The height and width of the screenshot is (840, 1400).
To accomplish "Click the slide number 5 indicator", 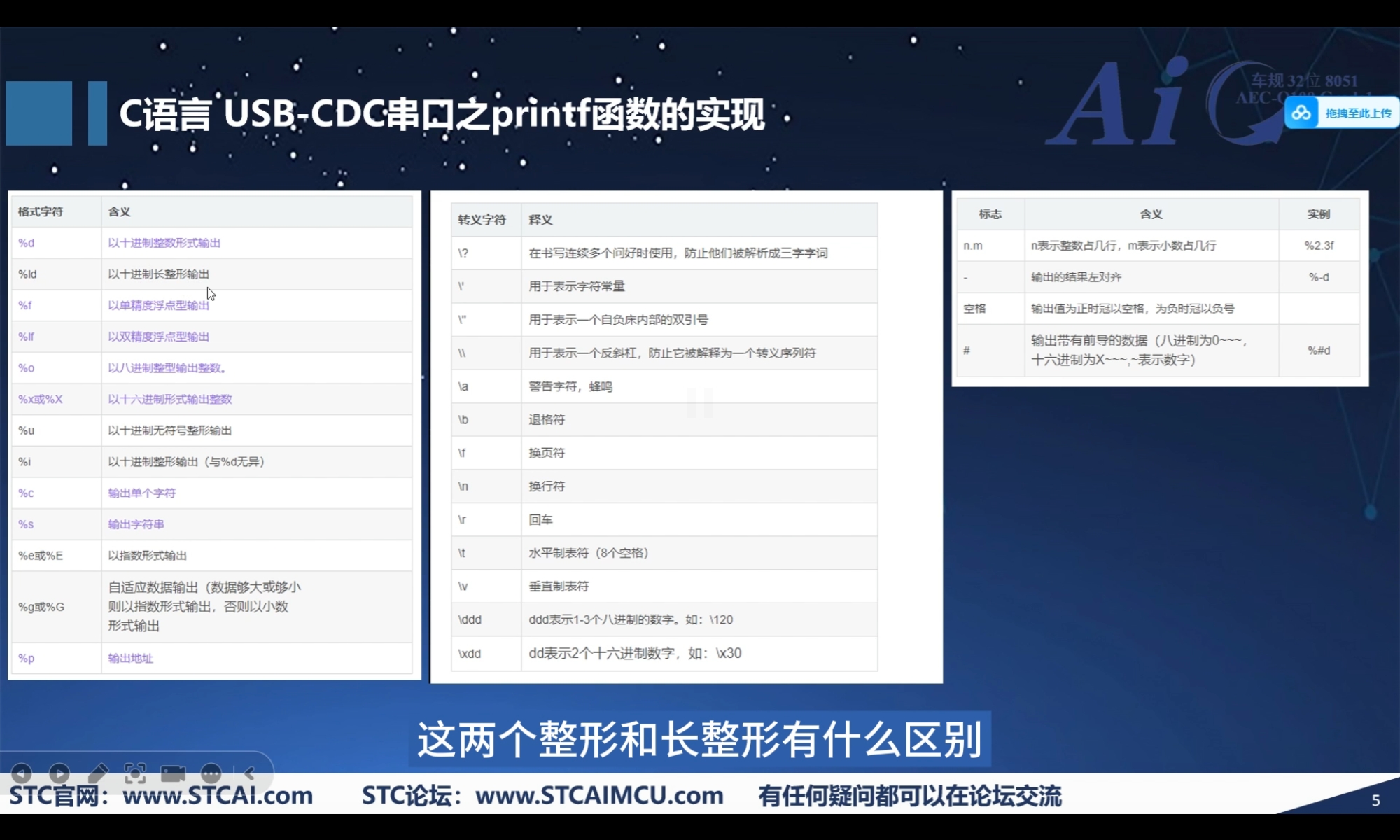I will click(x=1375, y=800).
